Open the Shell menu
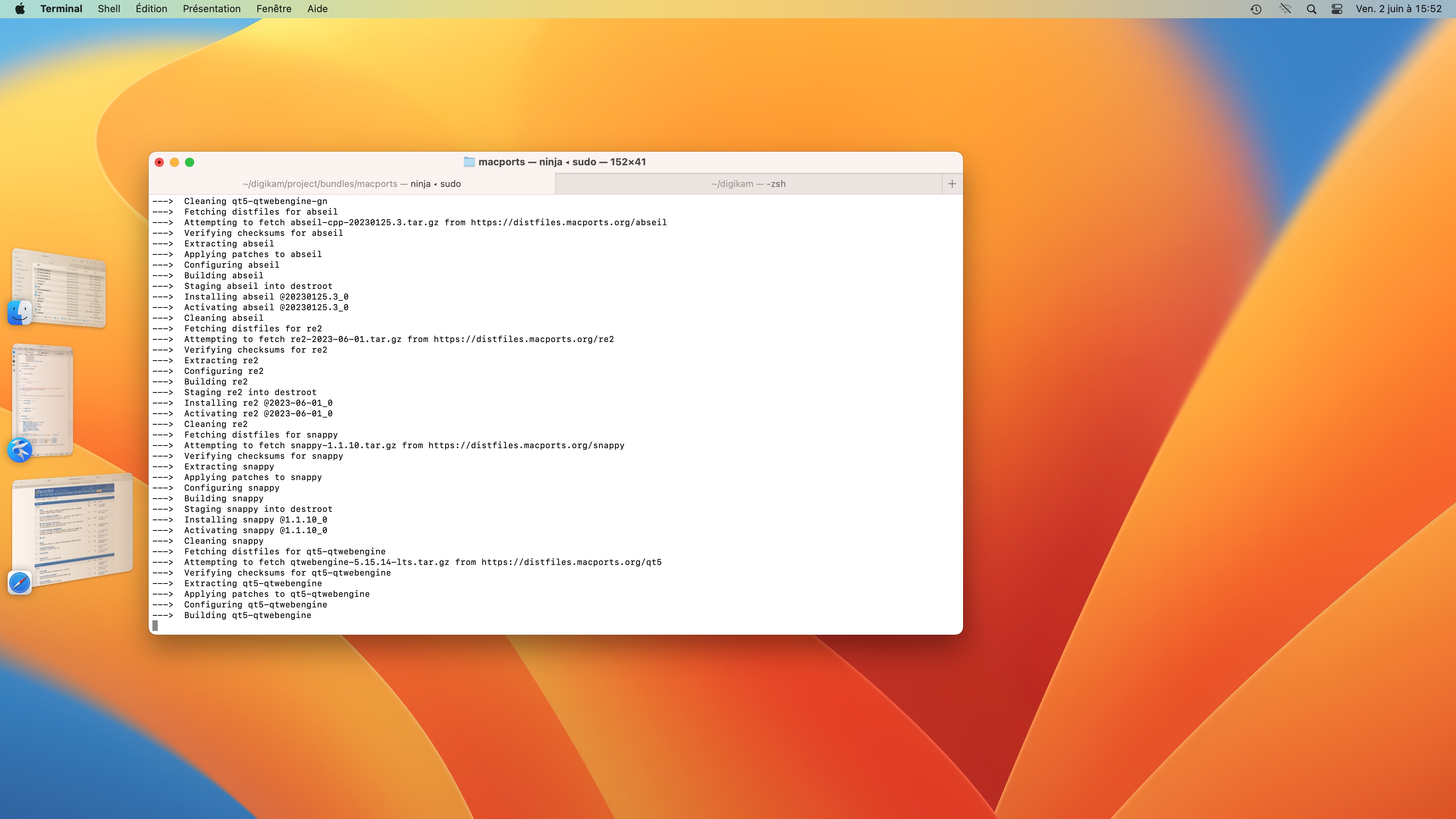Screen dimensions: 1456x819 pyautogui.click(x=108, y=8)
